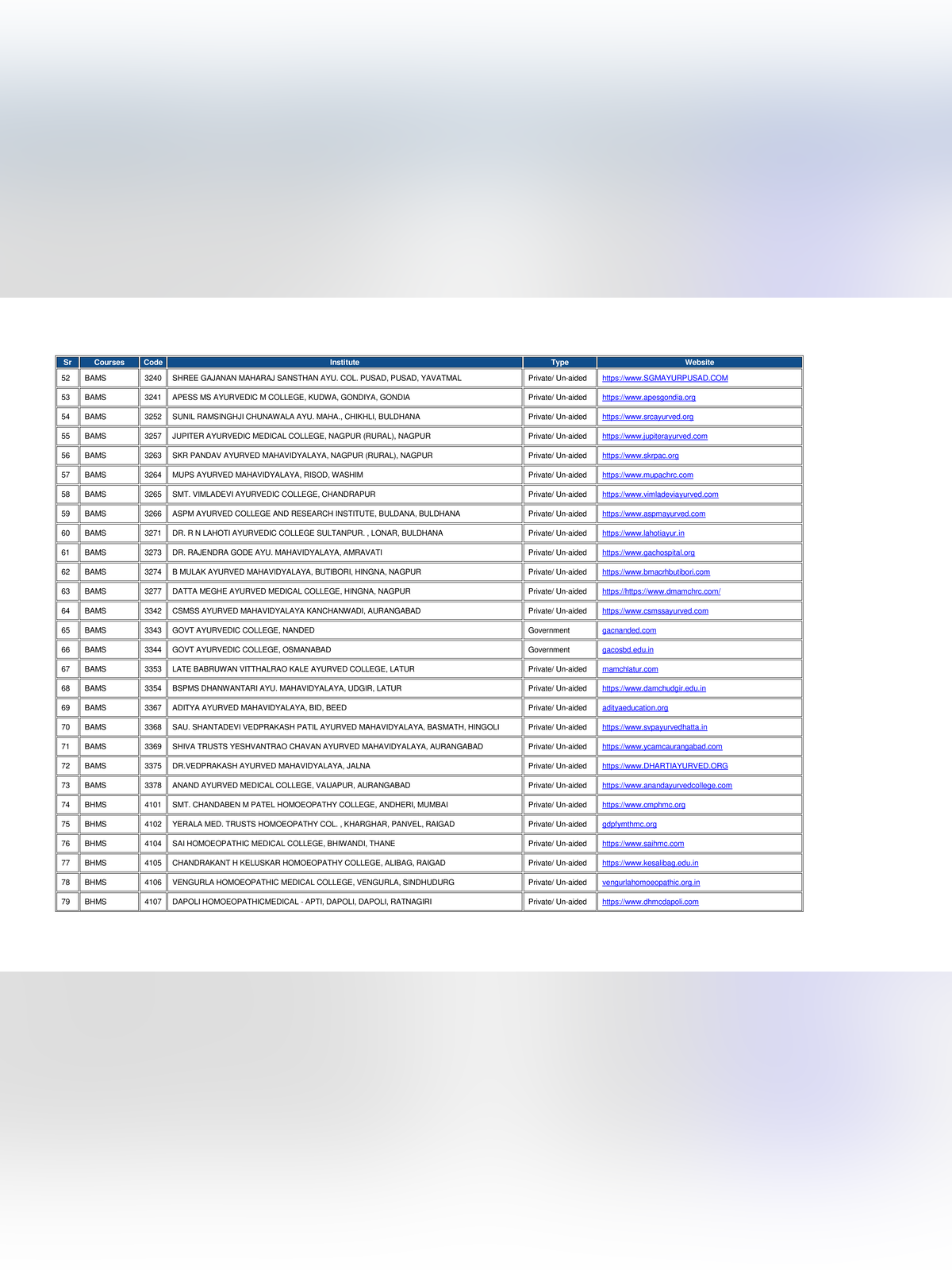
Task: Click the Type column header
Action: (x=560, y=362)
